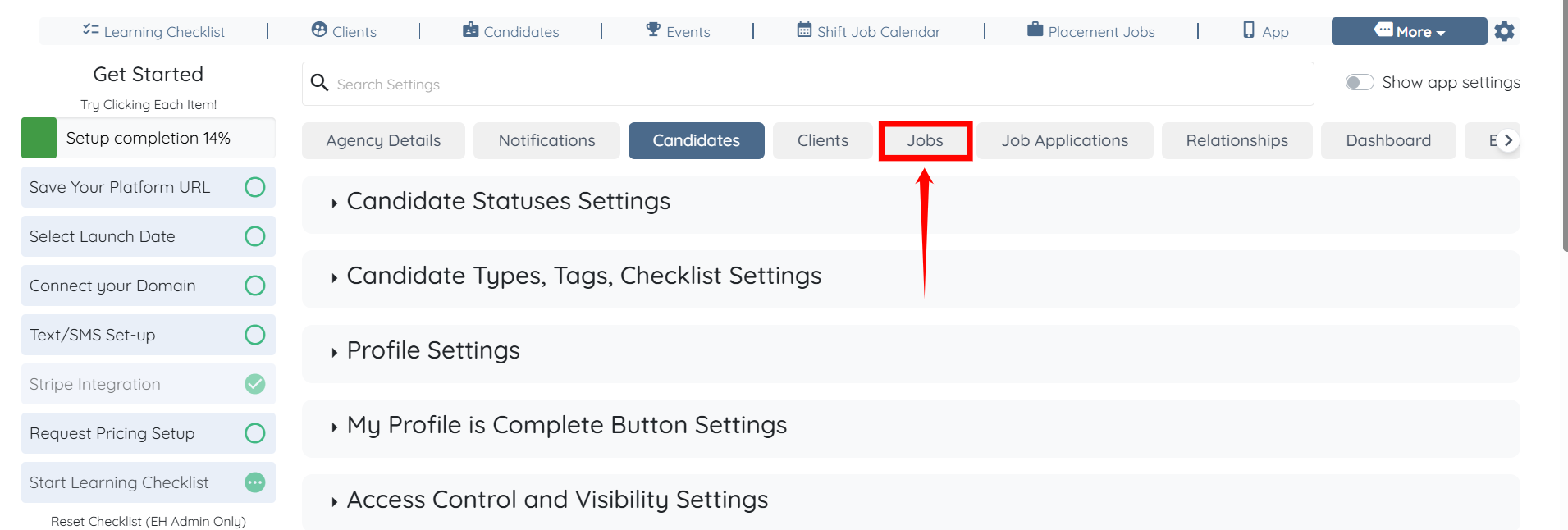The width and height of the screenshot is (1568, 530).
Task: Click the Setup completion progress bar
Action: click(x=149, y=138)
